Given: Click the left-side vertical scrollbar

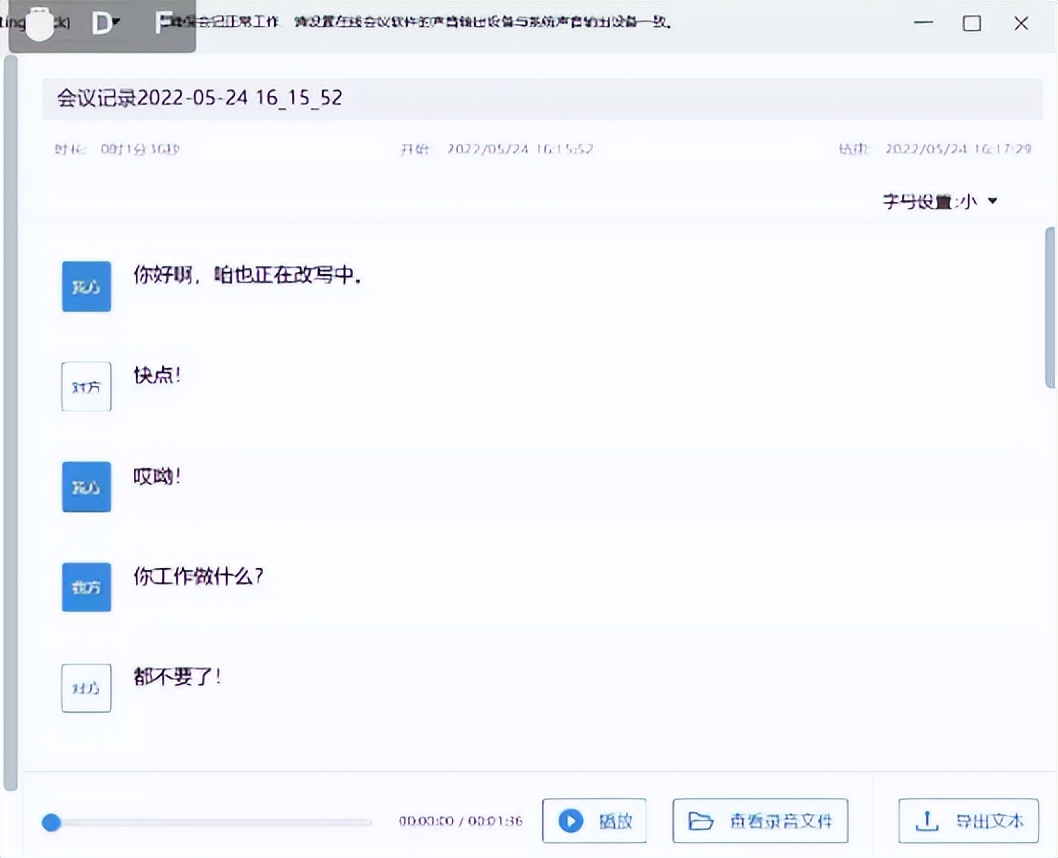Looking at the screenshot, I should [x=10, y=423].
